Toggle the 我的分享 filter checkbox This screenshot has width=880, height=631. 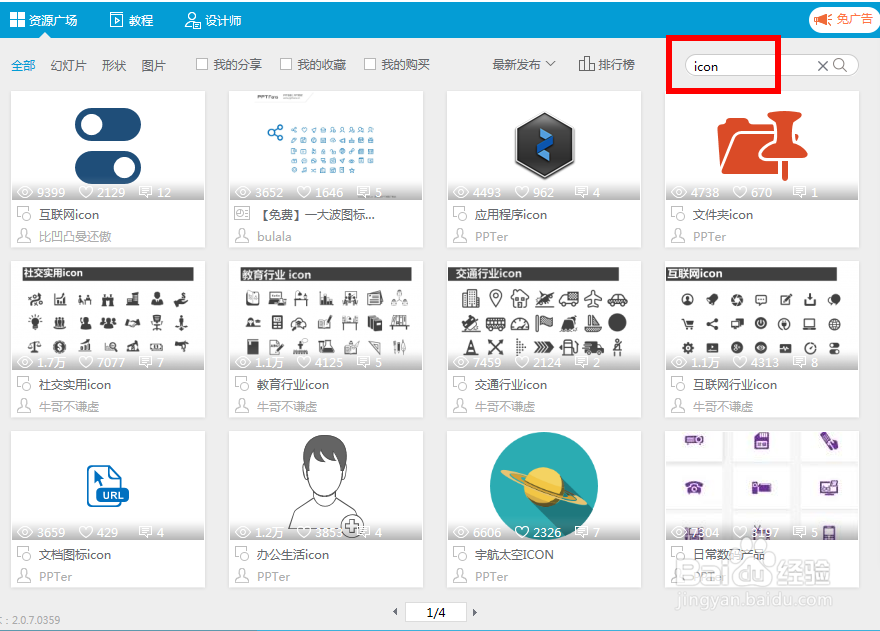click(203, 64)
